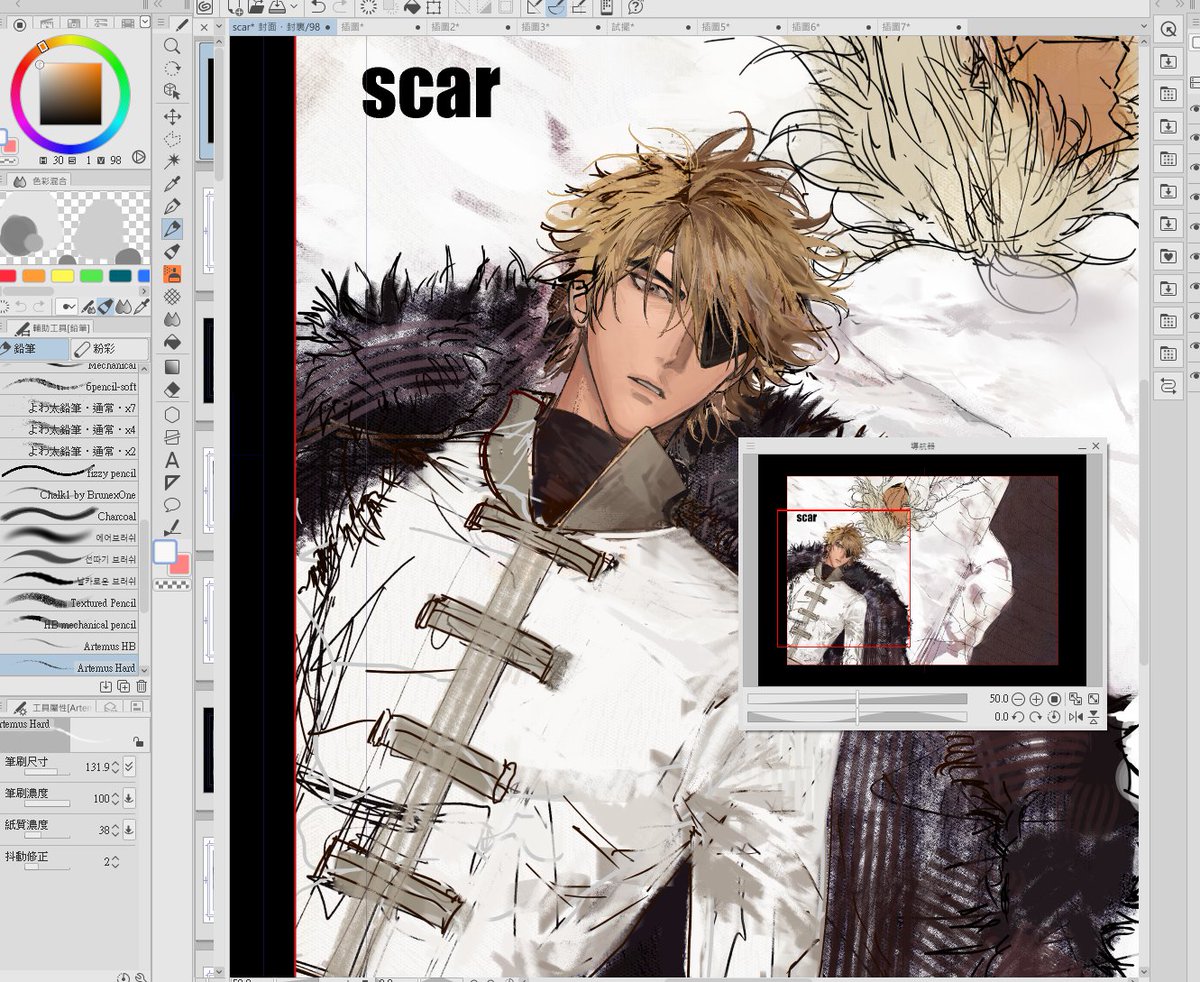Click the Undo arrow in the top toolbar
1200x982 pixels.
pos(318,8)
